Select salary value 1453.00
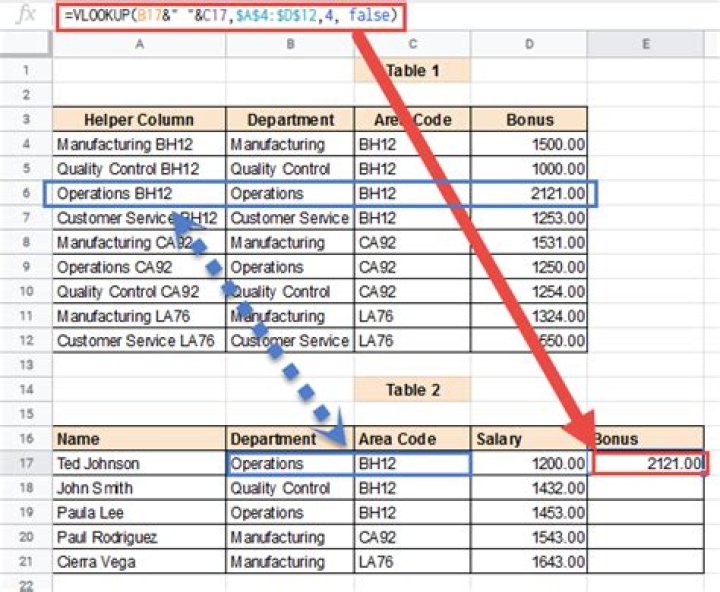This screenshot has height=592, width=720. click(x=529, y=512)
